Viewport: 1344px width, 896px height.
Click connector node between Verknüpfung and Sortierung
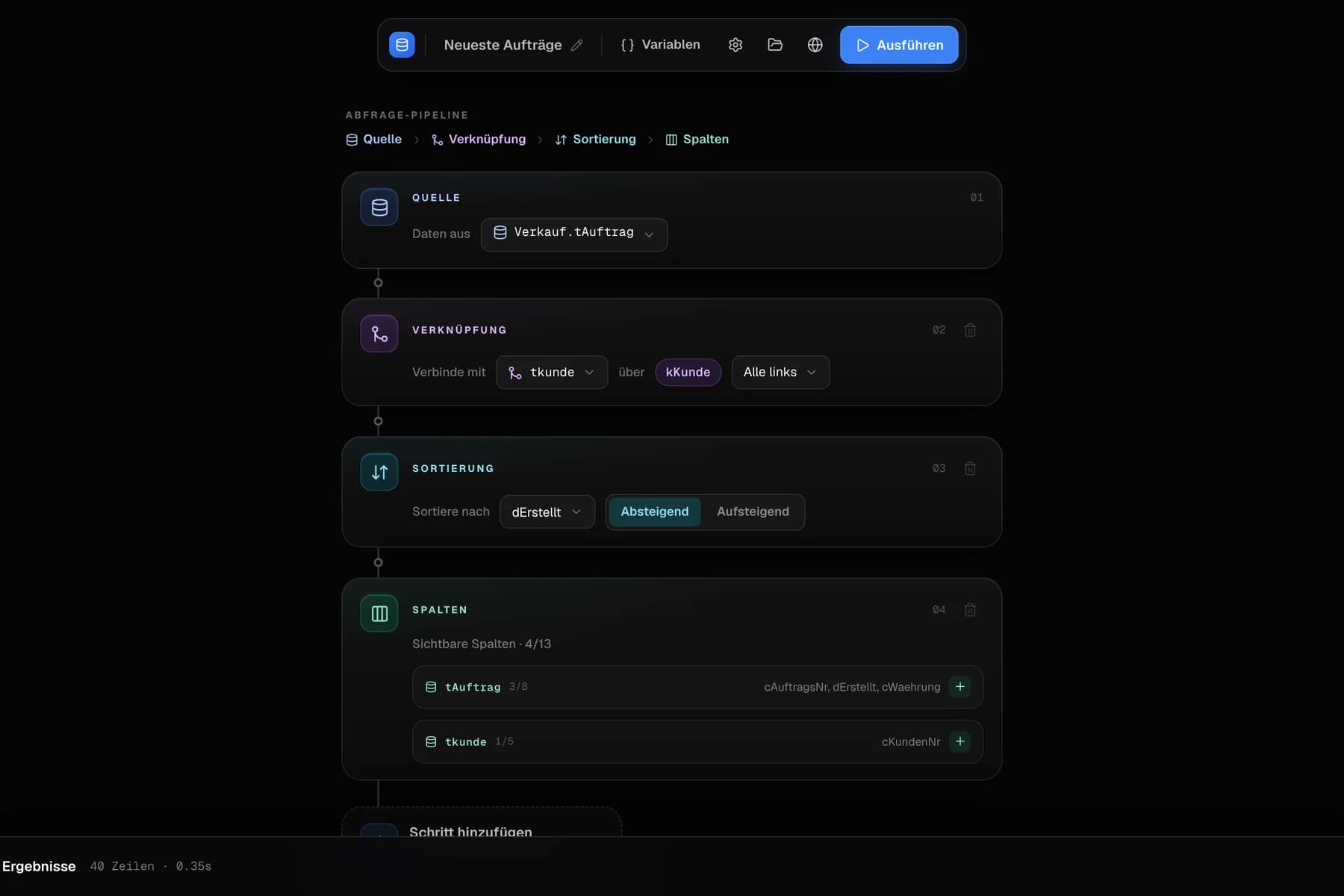[379, 421]
